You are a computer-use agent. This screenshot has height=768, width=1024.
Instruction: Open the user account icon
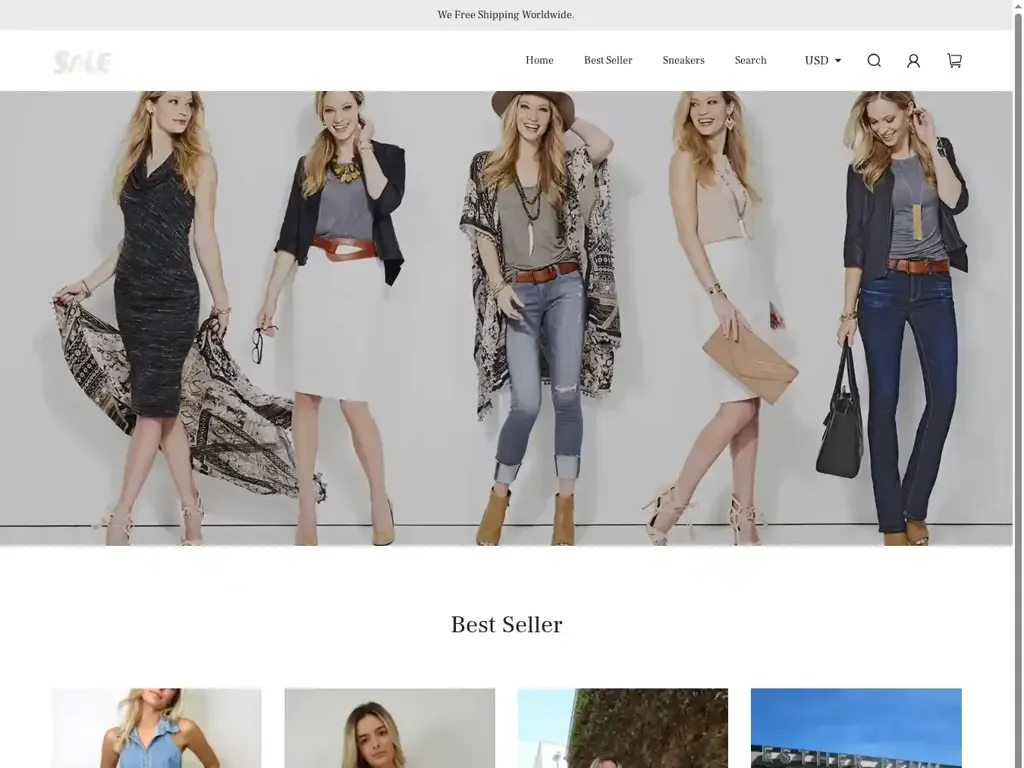(x=913, y=61)
